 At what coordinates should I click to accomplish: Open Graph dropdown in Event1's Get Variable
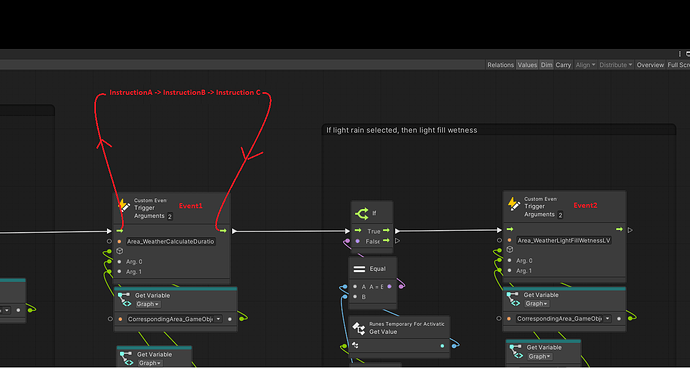[147, 304]
